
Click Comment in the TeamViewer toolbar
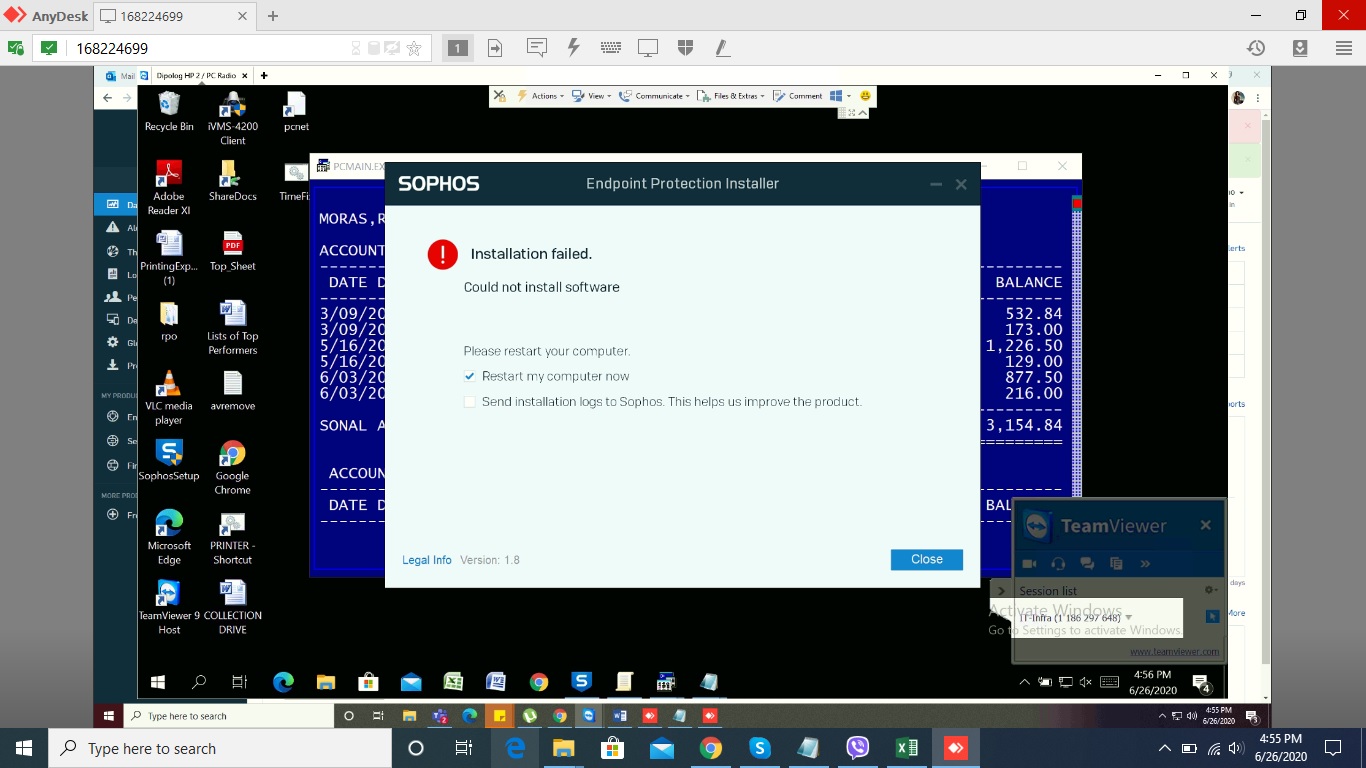tap(798, 96)
